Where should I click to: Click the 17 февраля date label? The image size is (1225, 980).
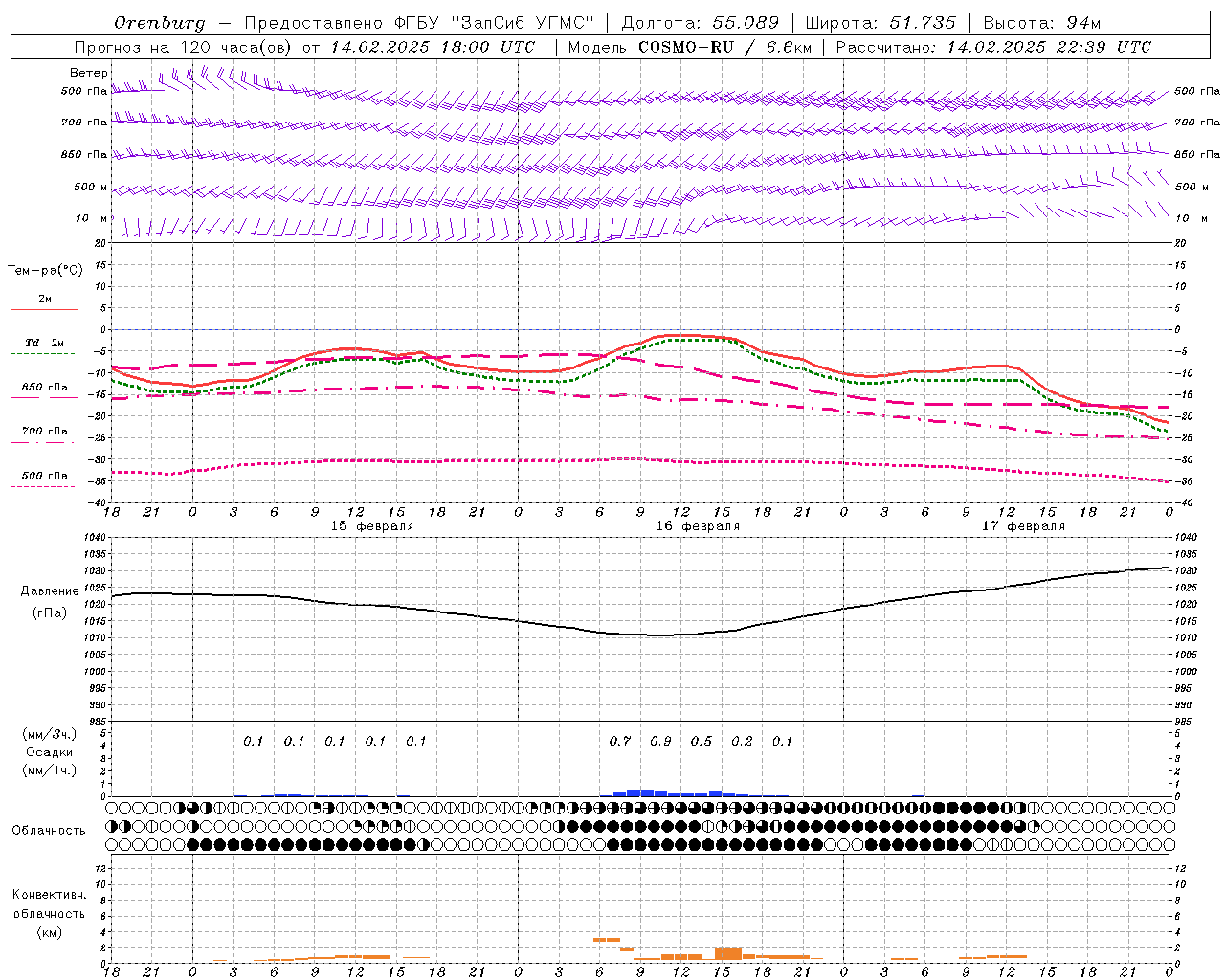(1022, 526)
